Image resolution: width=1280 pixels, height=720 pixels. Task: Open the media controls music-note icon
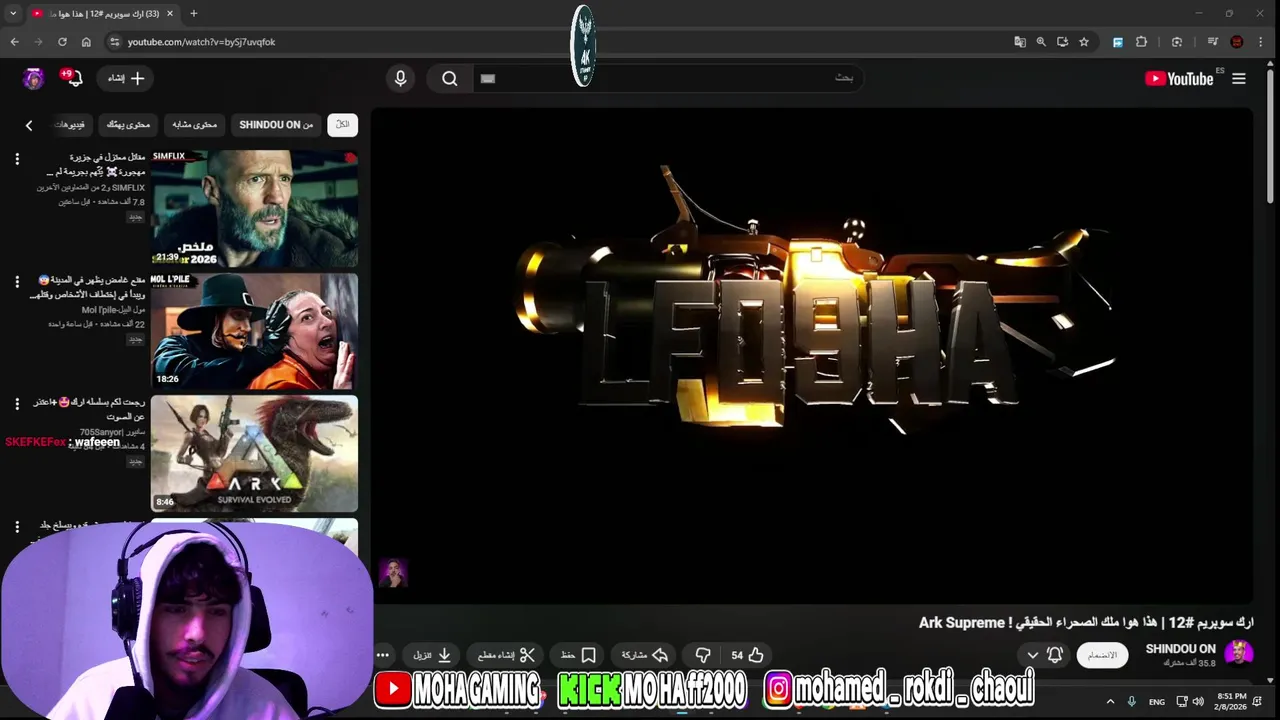point(1213,42)
